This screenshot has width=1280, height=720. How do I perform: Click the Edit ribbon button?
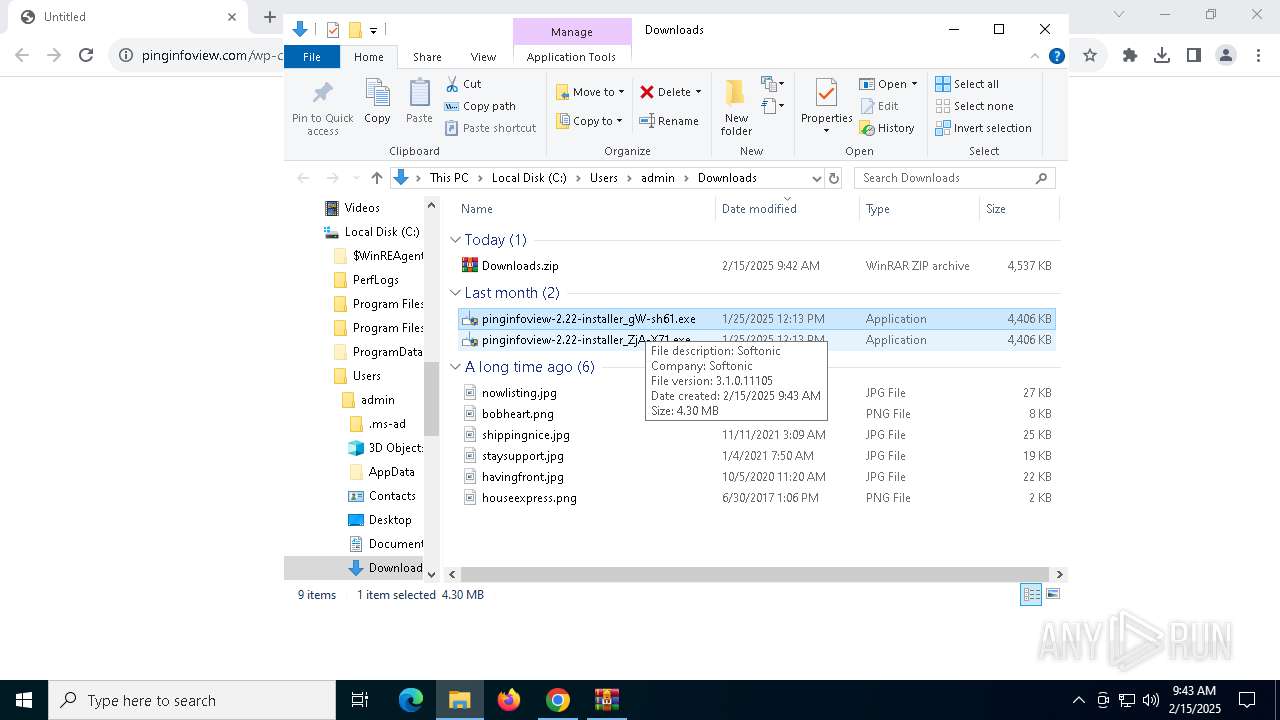(879, 106)
